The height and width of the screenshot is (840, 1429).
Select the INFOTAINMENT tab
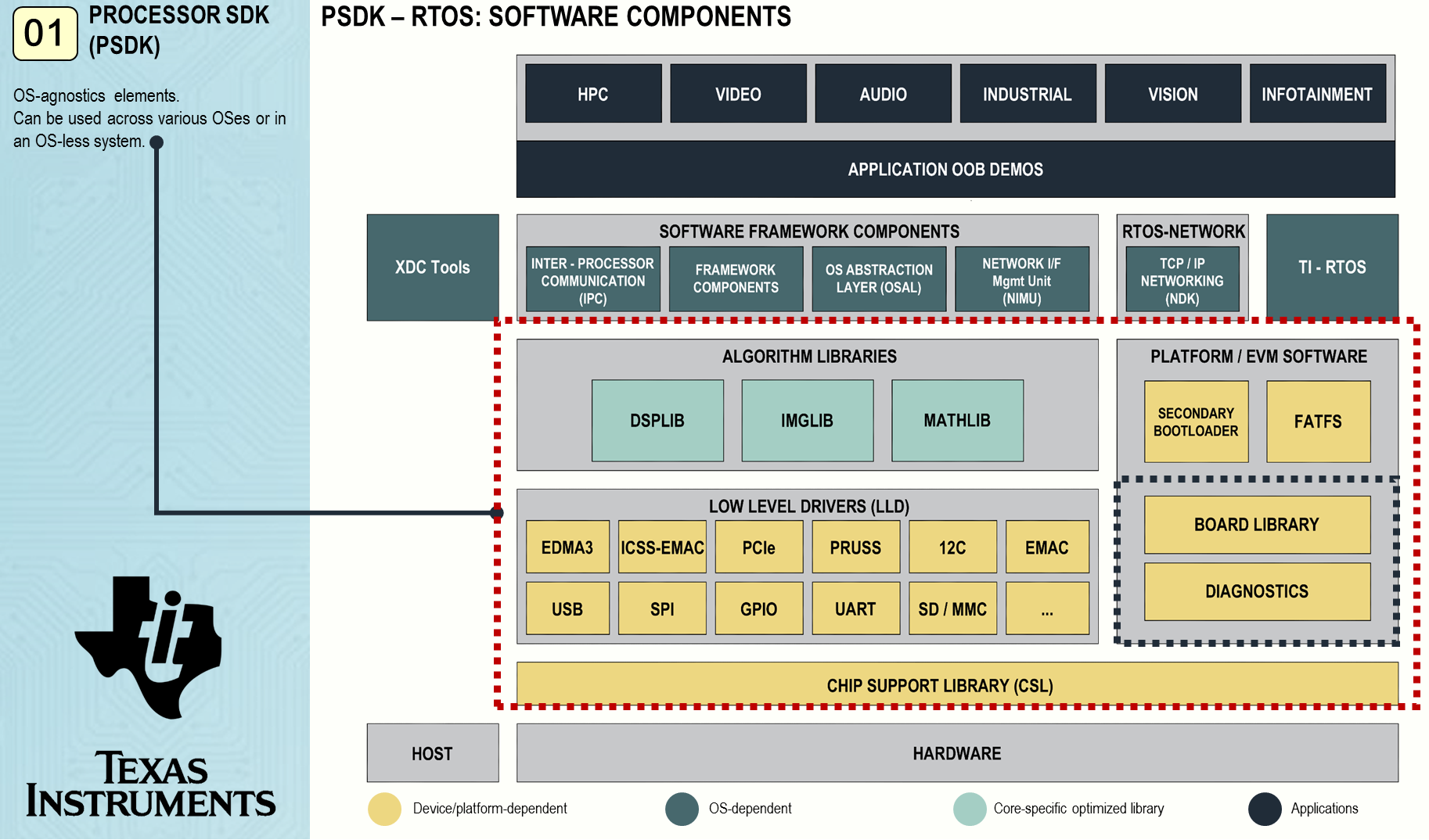pyautogui.click(x=1317, y=93)
